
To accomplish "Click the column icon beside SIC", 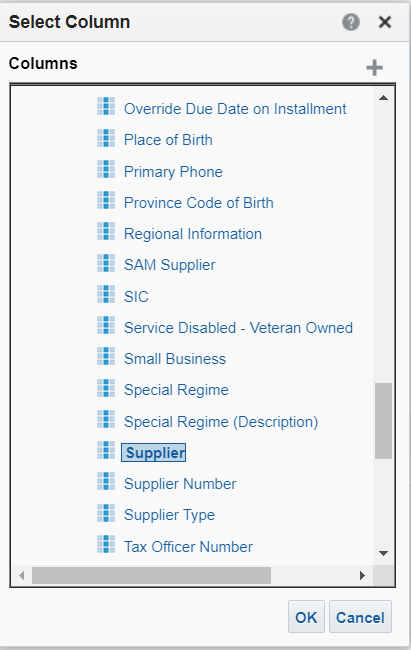I will coord(106,294).
